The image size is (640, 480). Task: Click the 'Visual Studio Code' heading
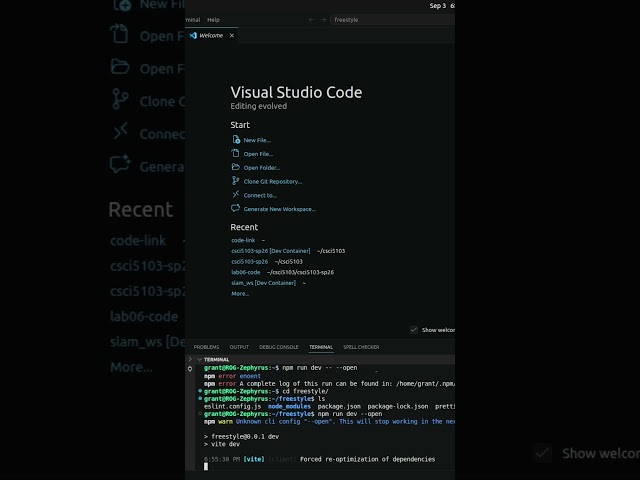(x=296, y=92)
